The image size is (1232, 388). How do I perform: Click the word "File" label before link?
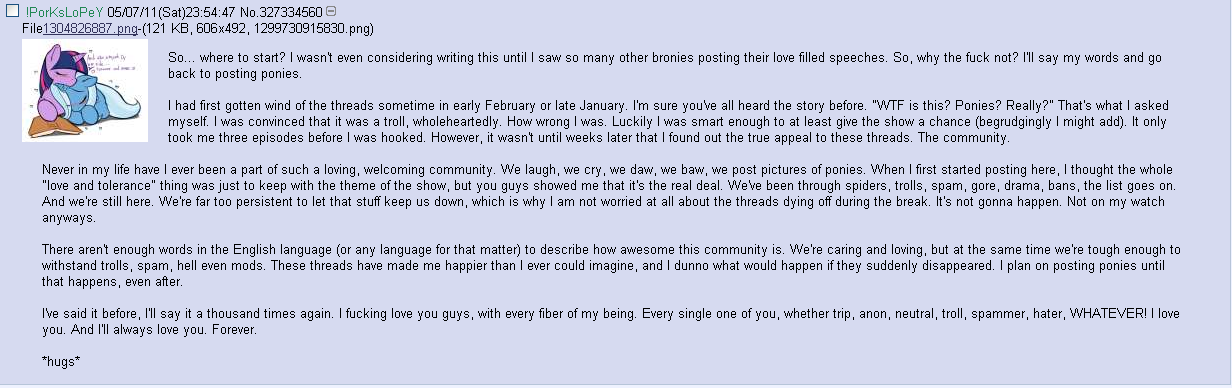click(x=32, y=29)
